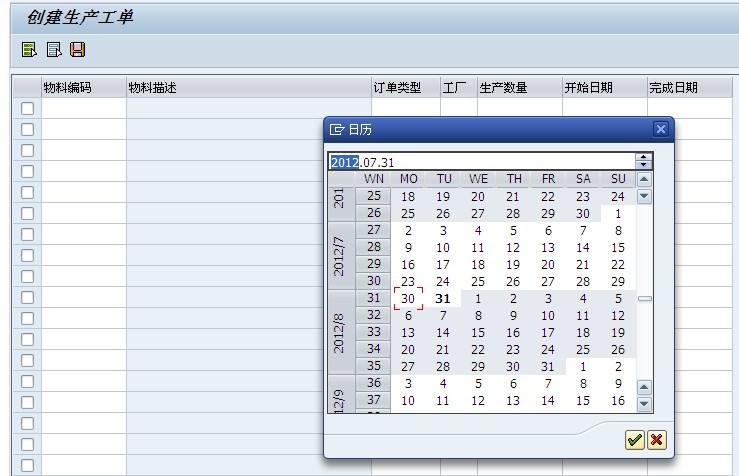Click the SU weekday header in calendar

click(x=618, y=179)
